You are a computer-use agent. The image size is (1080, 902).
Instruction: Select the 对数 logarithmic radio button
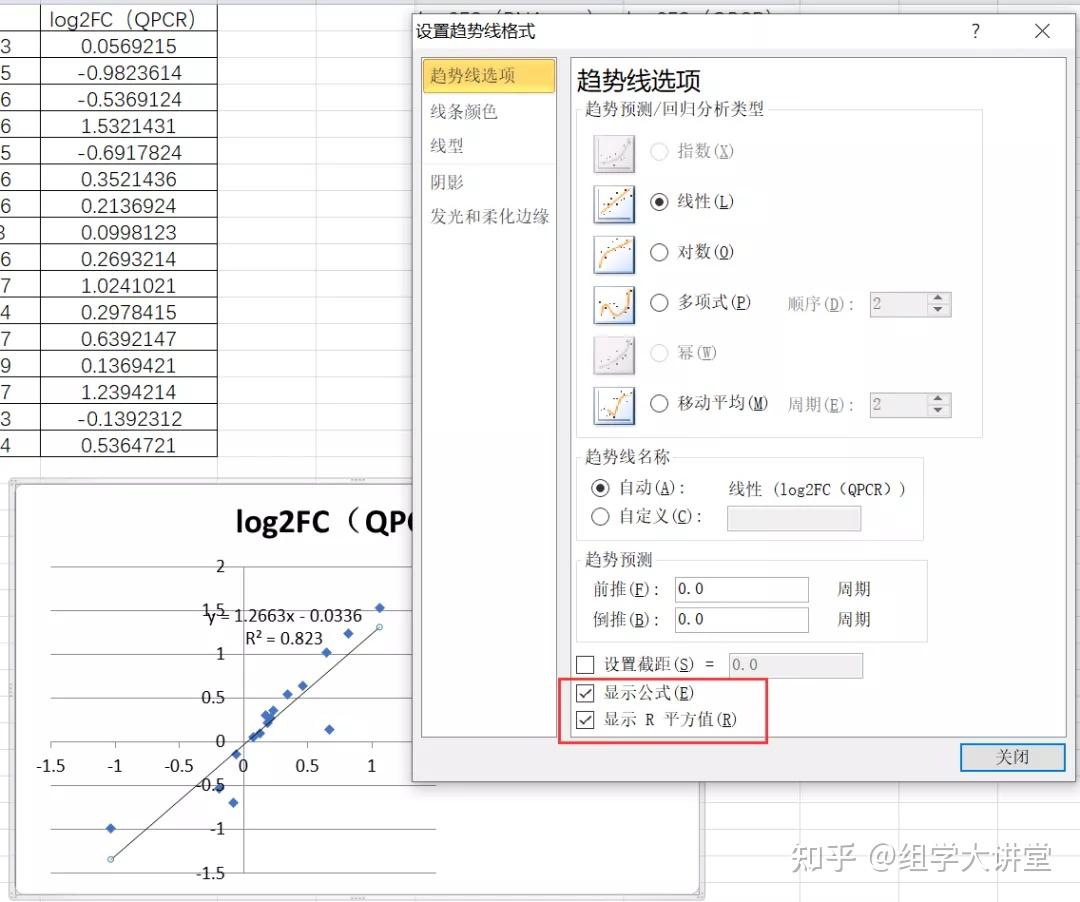pos(659,252)
